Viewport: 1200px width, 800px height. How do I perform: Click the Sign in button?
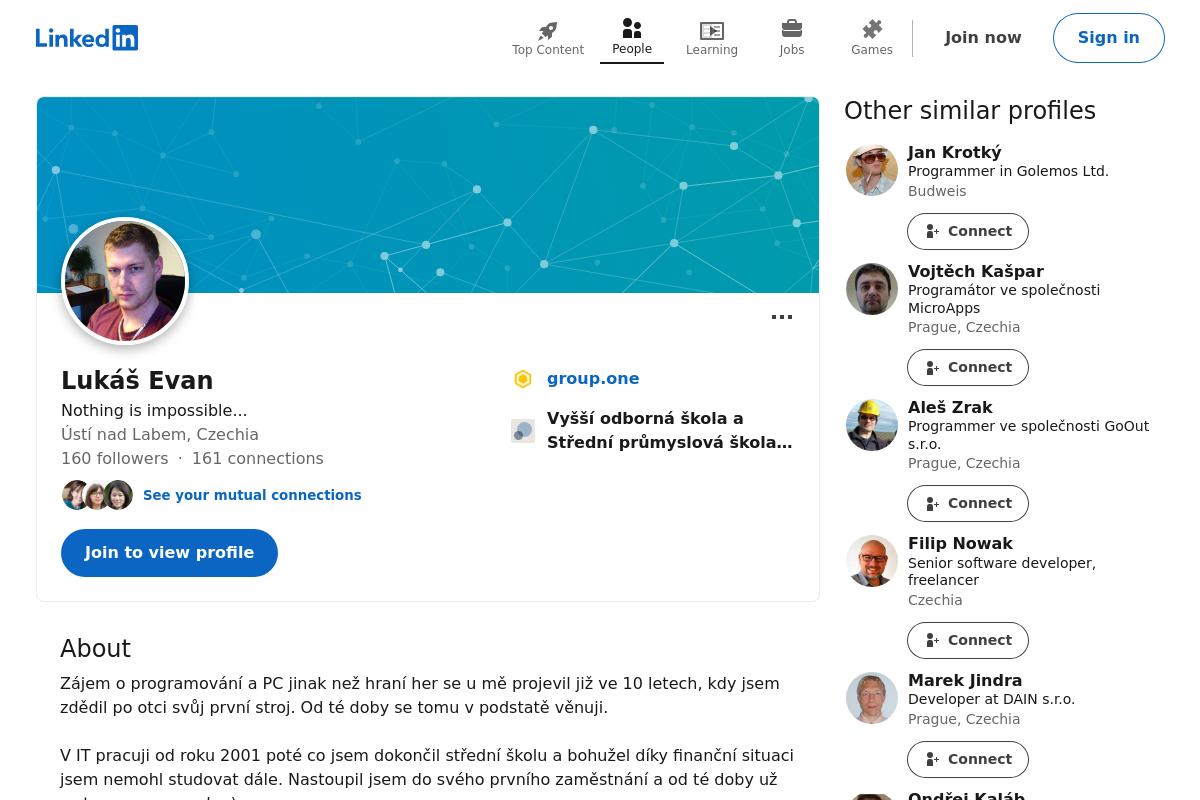(1108, 38)
